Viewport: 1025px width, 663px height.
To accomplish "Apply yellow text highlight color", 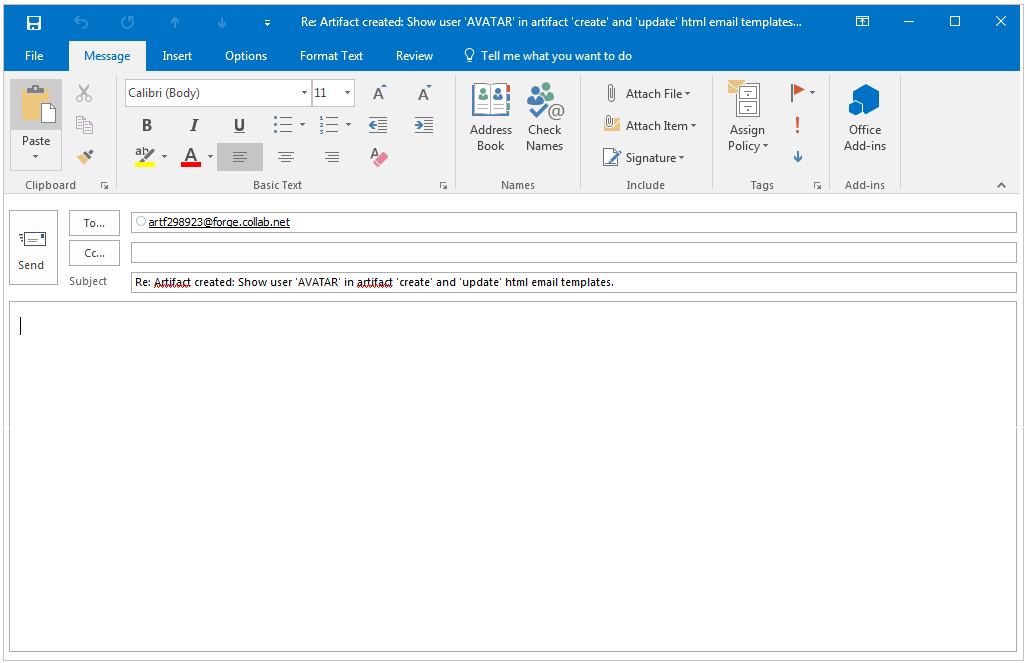I will point(144,157).
